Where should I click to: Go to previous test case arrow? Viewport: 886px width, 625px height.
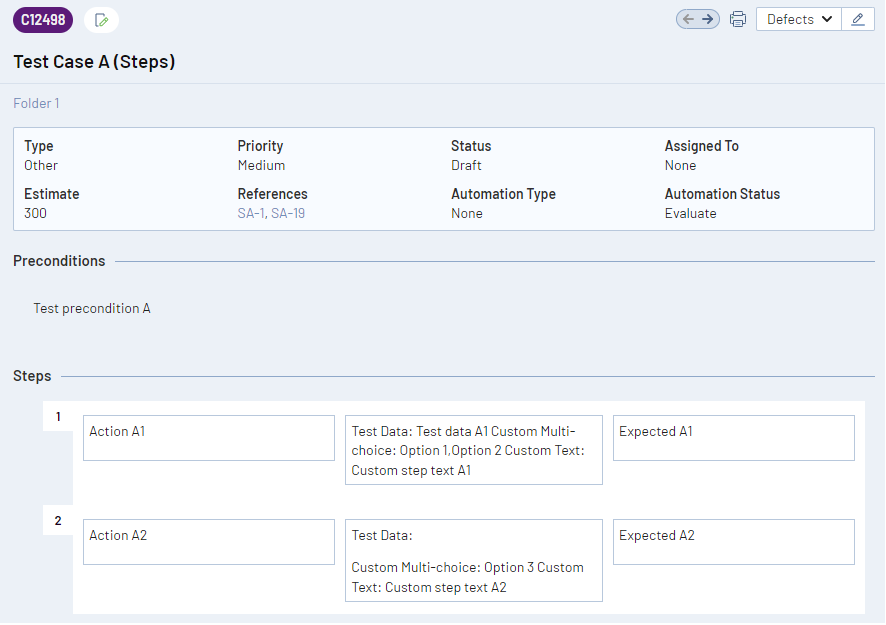tap(688, 19)
